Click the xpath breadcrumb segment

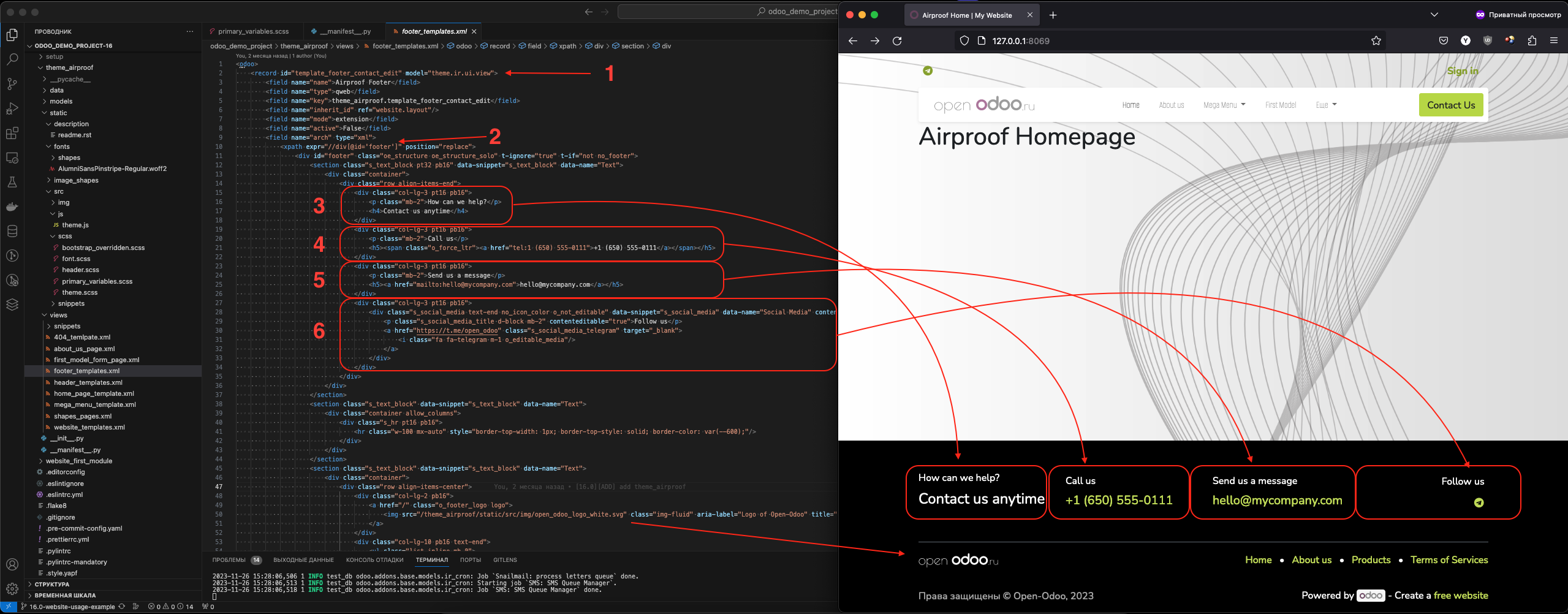point(563,46)
